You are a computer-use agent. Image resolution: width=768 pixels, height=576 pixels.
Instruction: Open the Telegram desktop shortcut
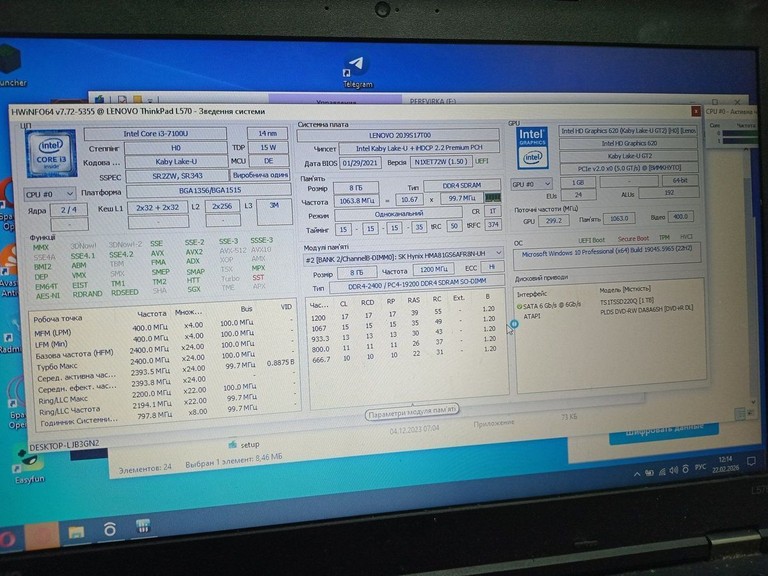(x=357, y=72)
